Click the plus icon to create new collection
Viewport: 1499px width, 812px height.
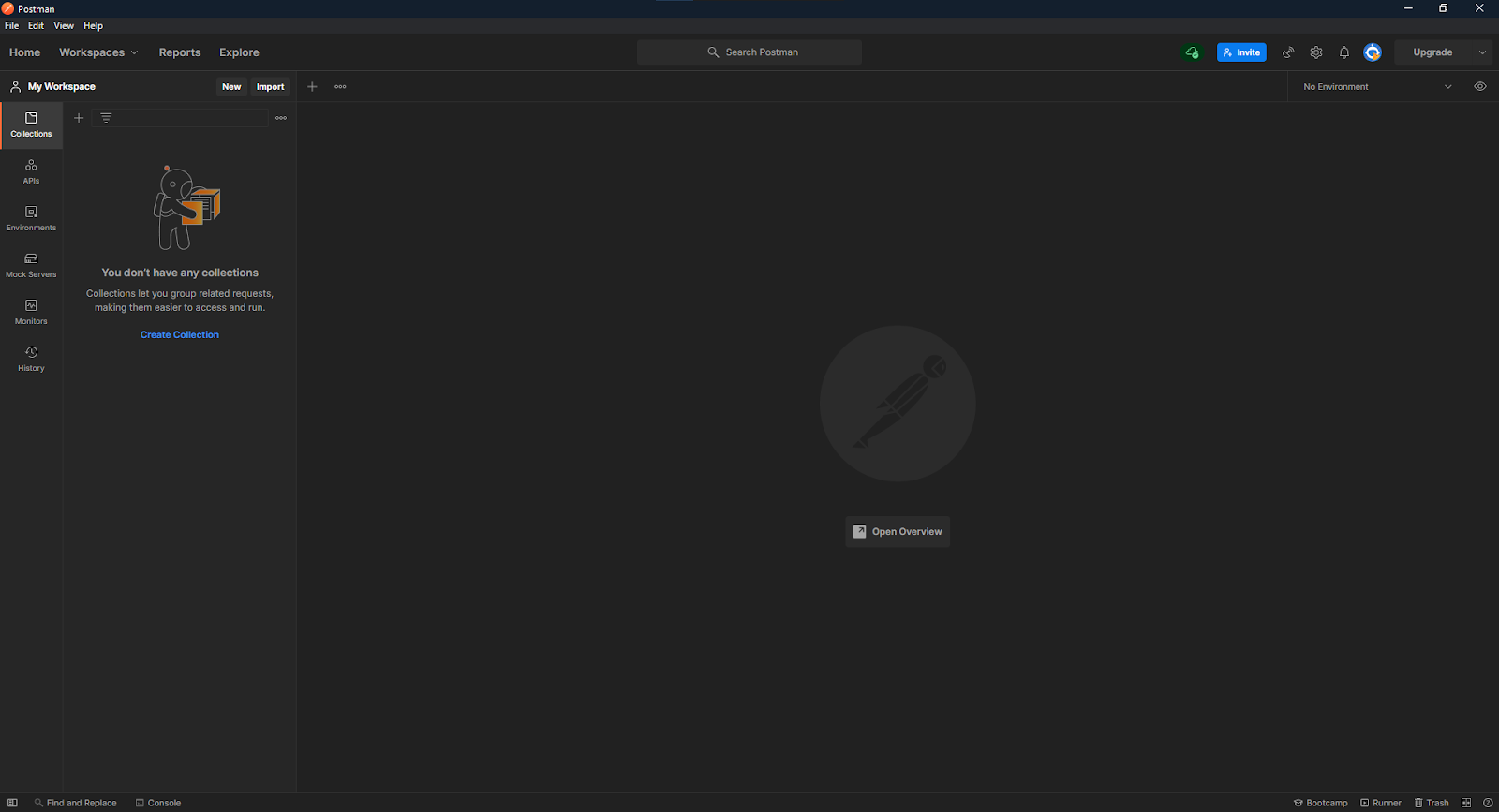click(x=79, y=118)
